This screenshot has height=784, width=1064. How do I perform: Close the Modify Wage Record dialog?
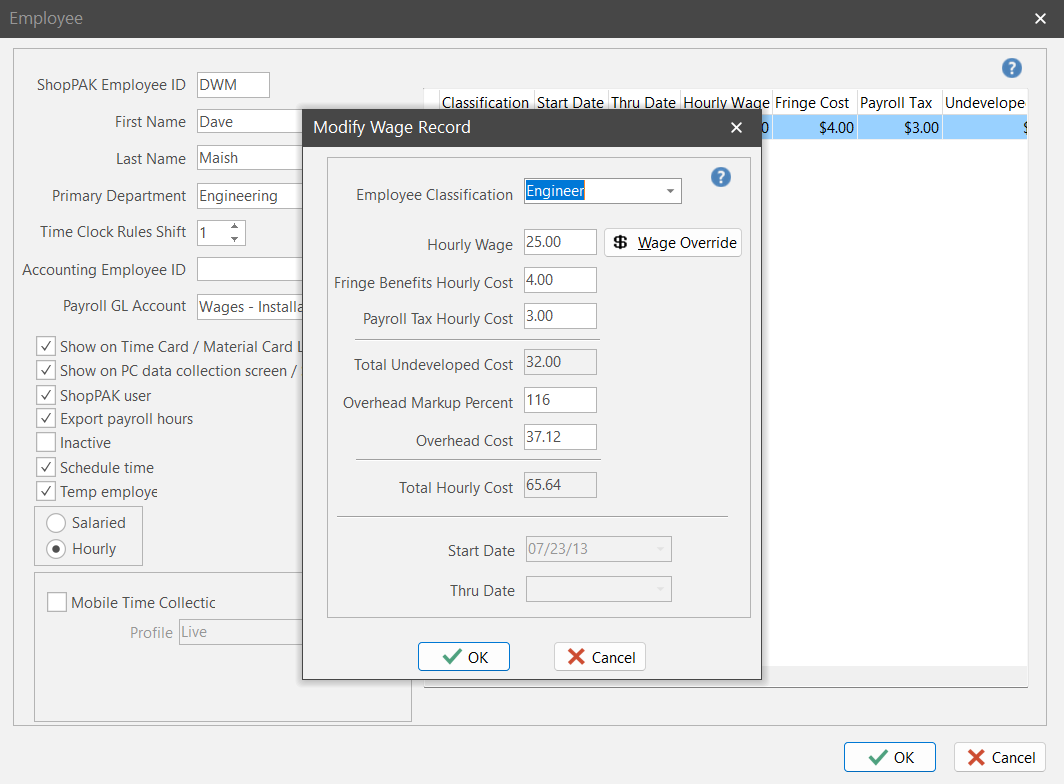point(736,128)
